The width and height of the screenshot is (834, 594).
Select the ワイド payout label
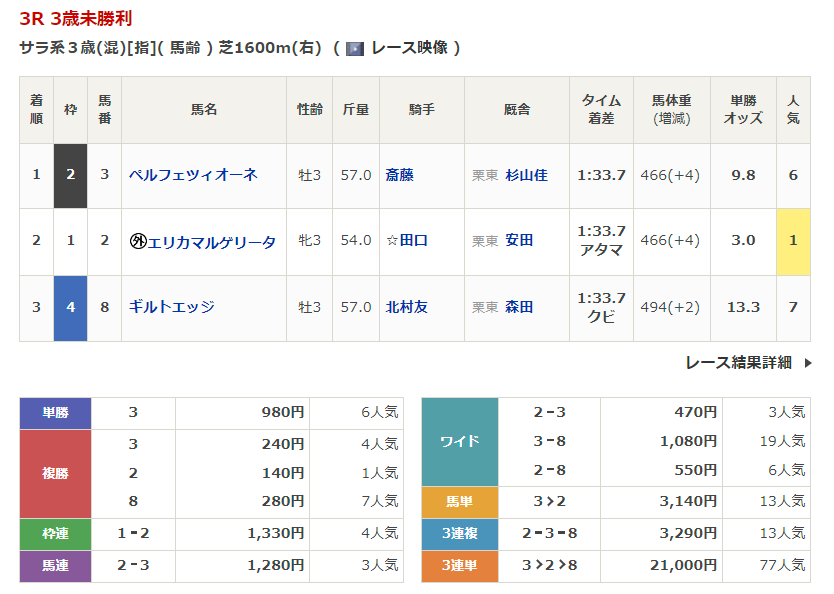pos(459,441)
